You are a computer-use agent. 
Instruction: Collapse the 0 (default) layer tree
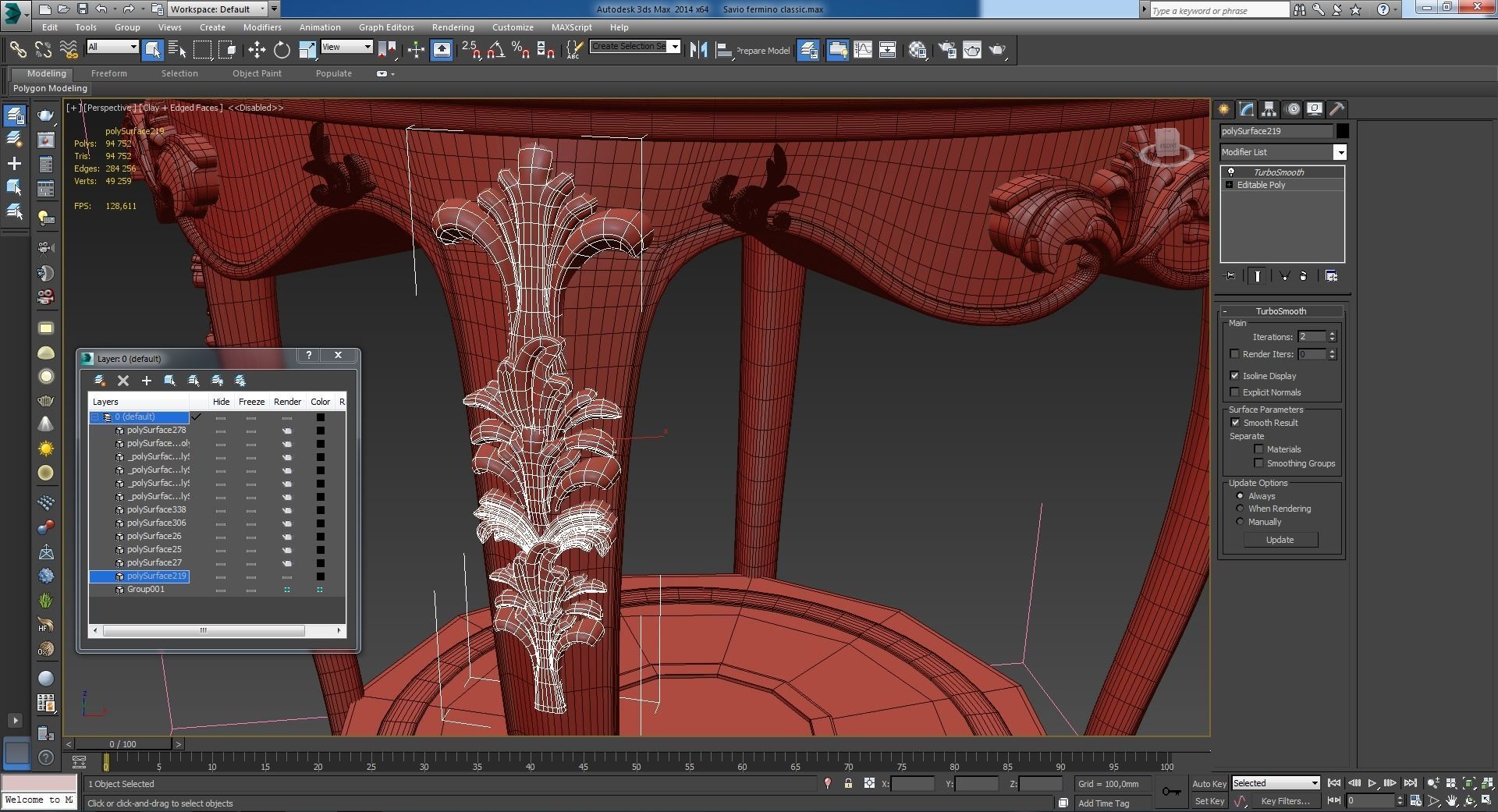point(95,417)
